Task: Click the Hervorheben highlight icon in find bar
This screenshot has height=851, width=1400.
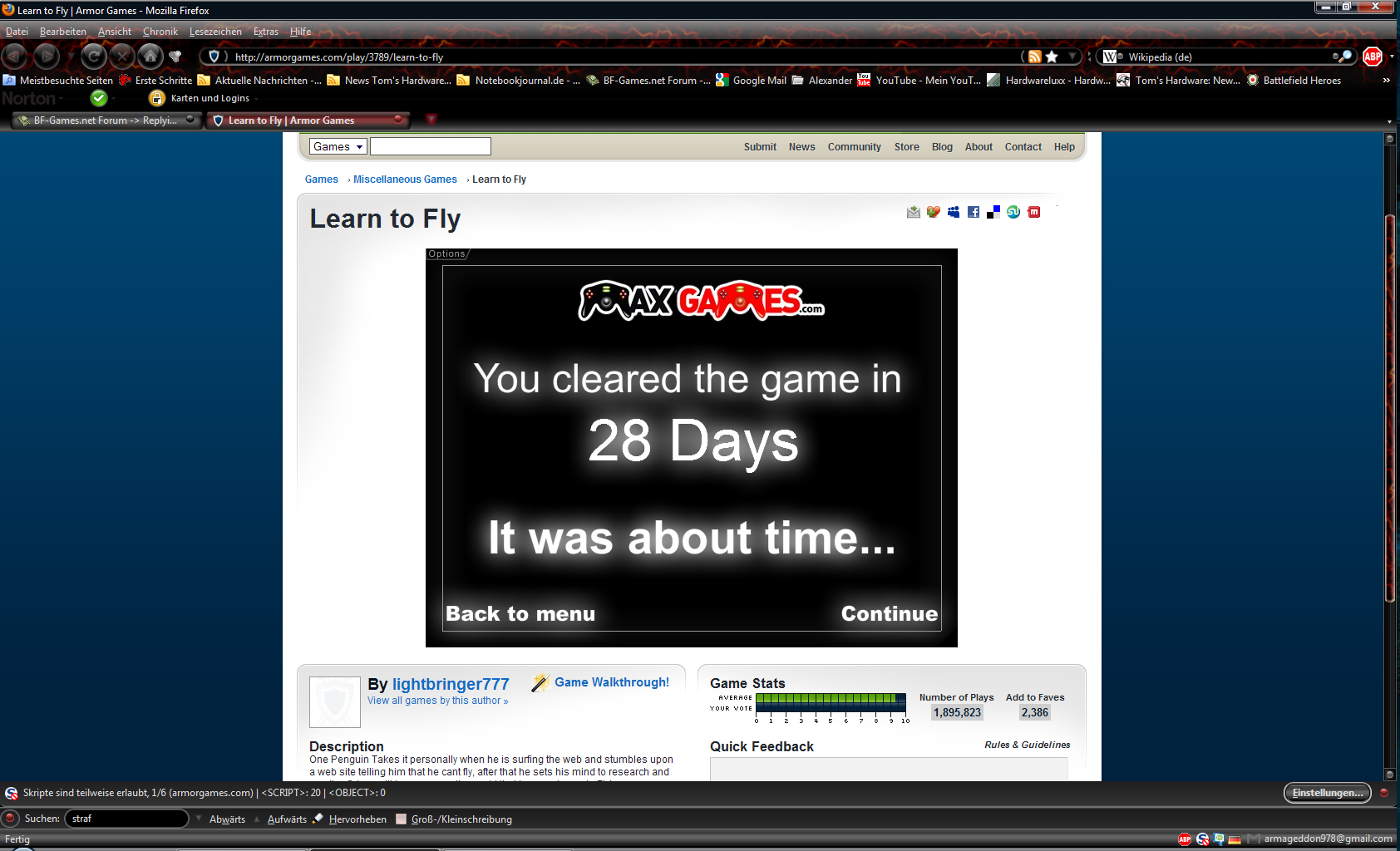Action: (x=318, y=819)
